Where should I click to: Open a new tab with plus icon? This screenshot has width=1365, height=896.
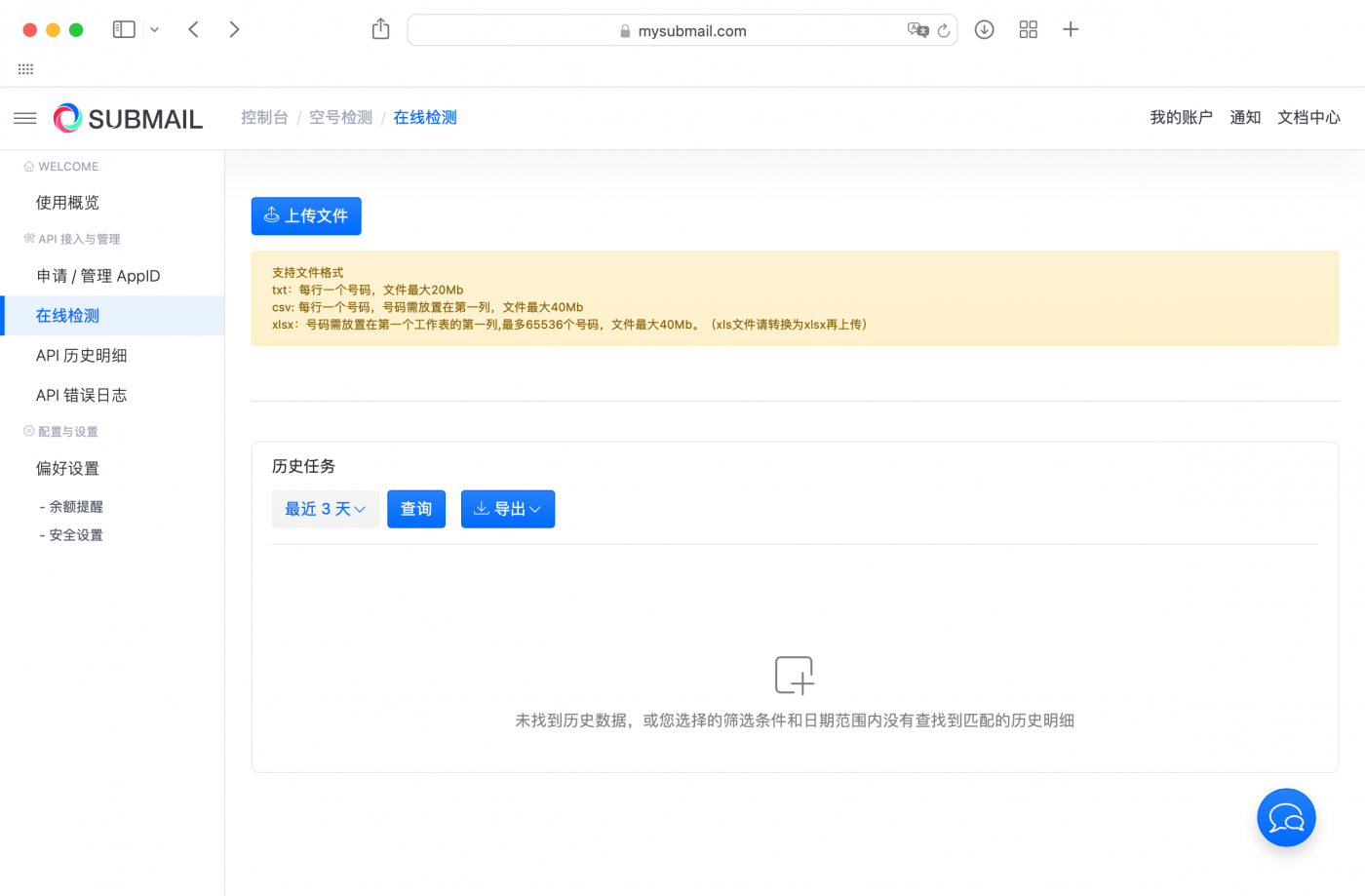coord(1071,29)
